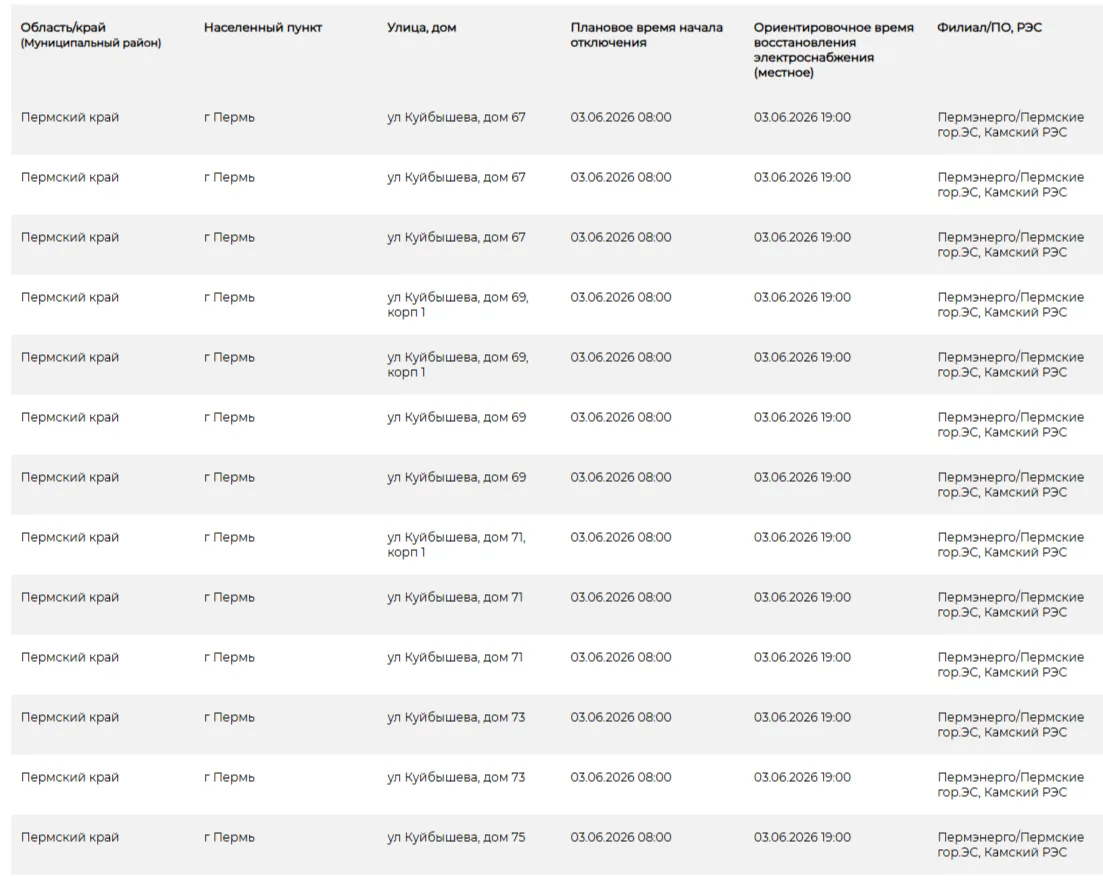Click the "Плановое время начала отключения" header
Viewport: 1103px width, 896px height.
(646, 35)
